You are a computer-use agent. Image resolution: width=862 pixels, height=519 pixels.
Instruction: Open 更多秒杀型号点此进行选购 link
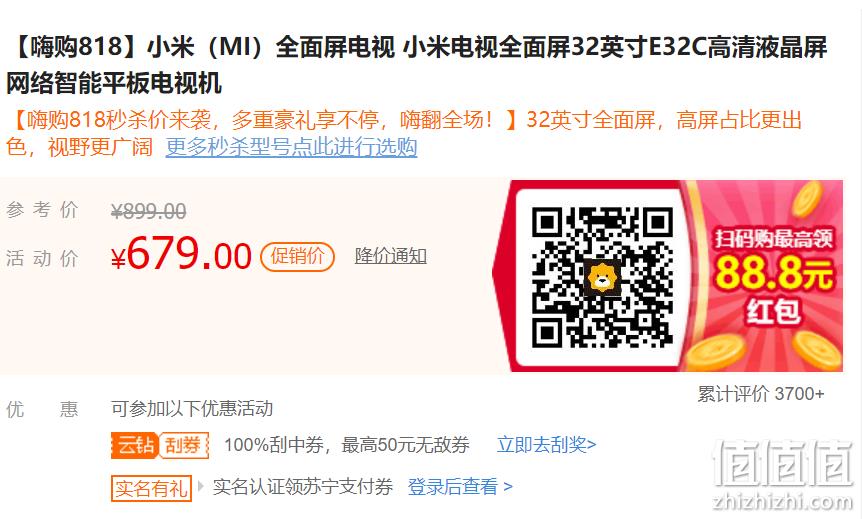[x=291, y=147]
